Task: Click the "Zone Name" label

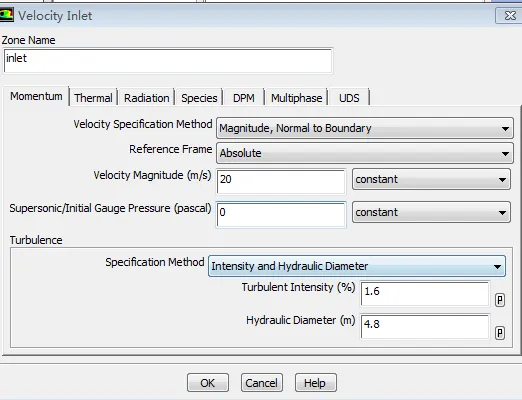Action: [x=28, y=40]
